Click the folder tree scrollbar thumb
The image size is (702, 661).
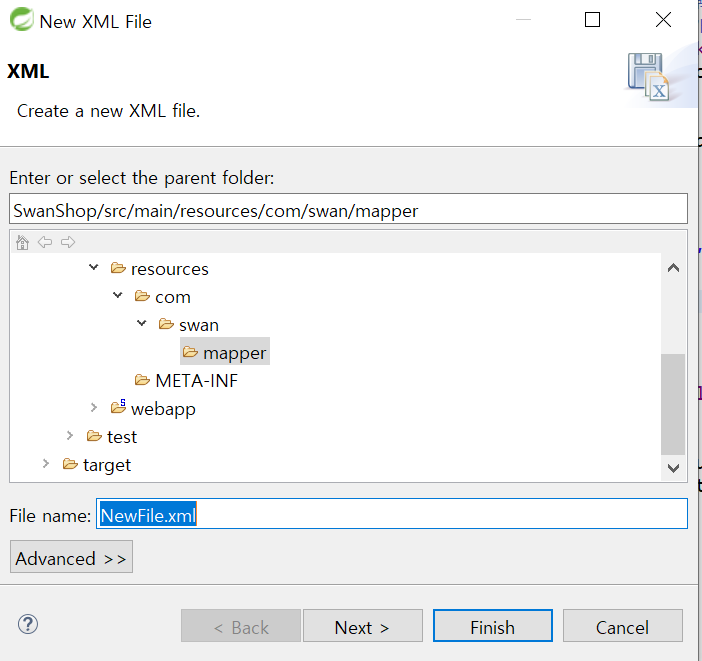pos(673,404)
